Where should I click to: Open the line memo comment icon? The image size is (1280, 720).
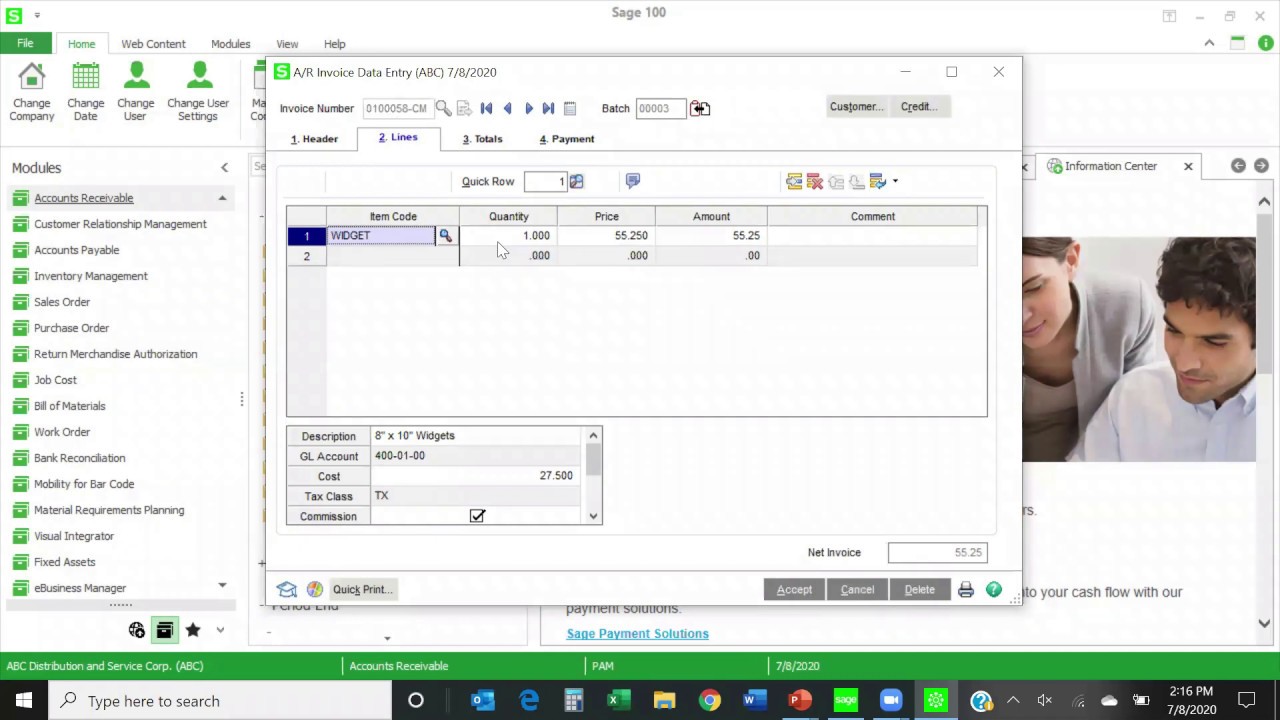pyautogui.click(x=632, y=181)
